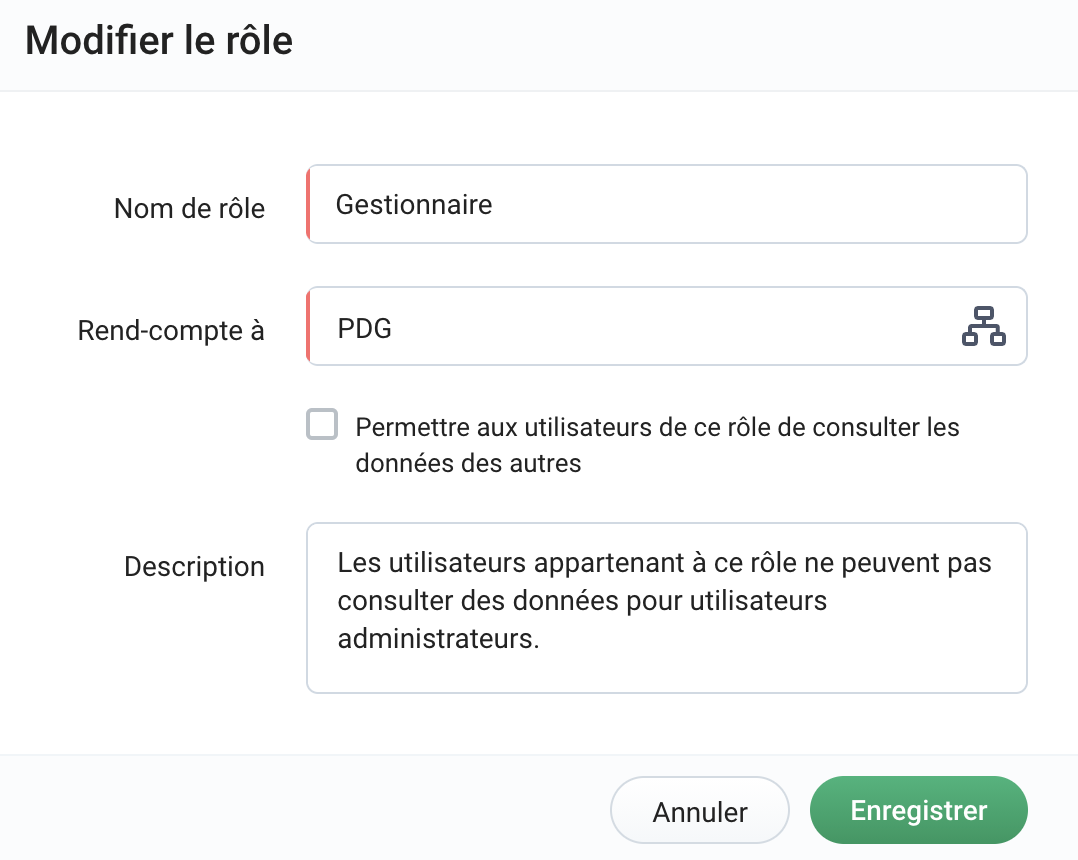Click the 'Rend-compte à' label
Screen dimensions: 1078x860
pyautogui.click(x=171, y=331)
